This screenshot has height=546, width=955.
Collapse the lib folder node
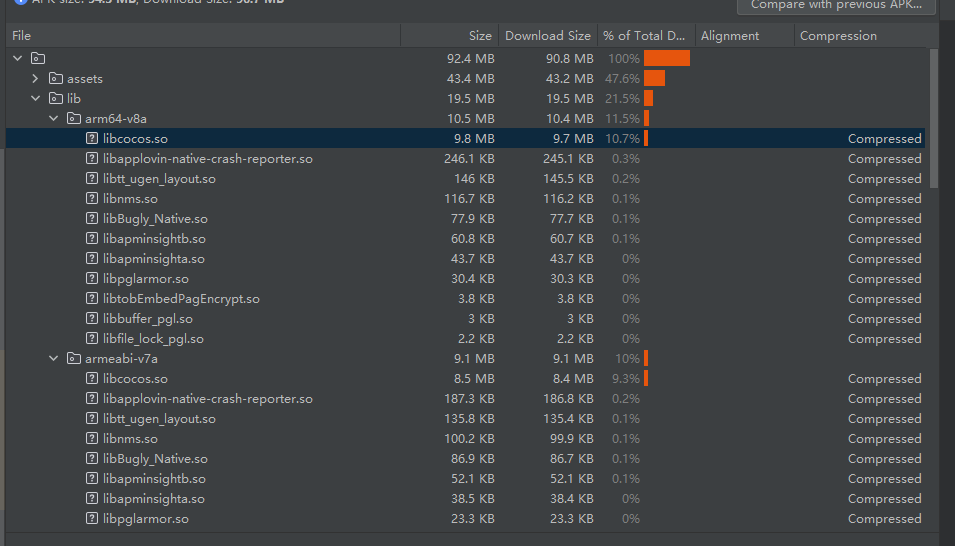[36, 99]
